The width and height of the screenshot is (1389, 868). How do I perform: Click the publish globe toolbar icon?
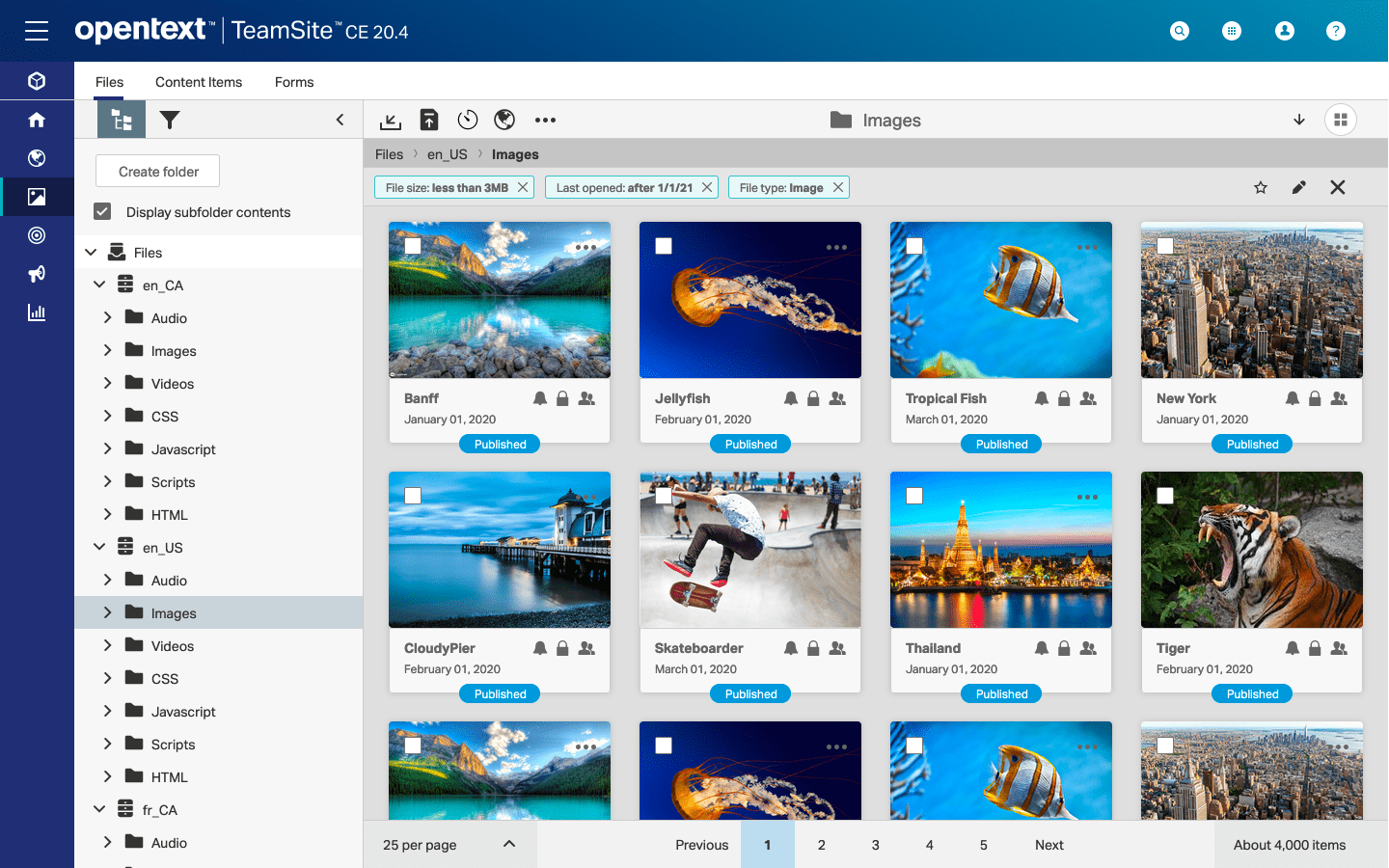tap(504, 120)
